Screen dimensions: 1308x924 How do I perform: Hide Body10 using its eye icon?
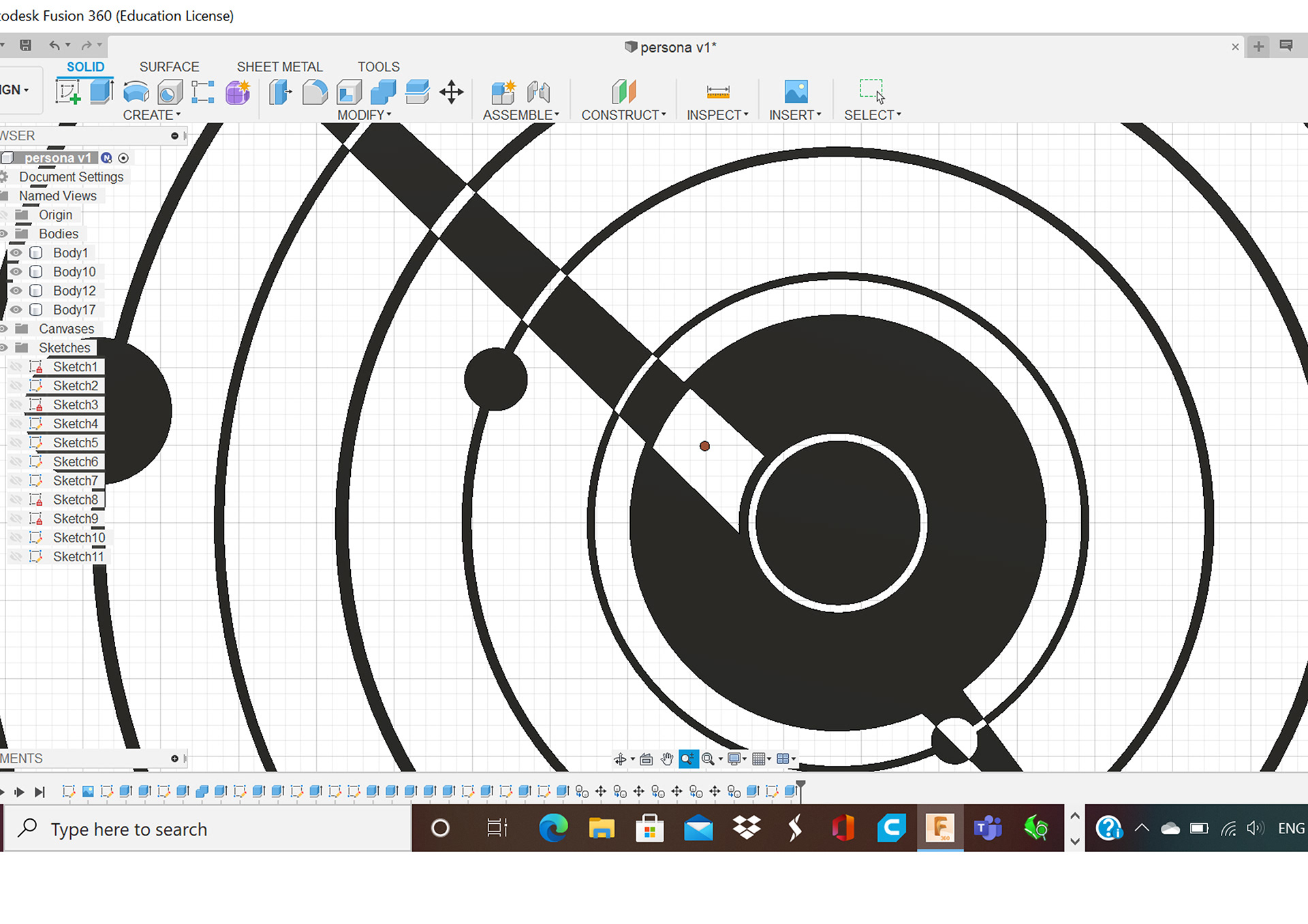pyautogui.click(x=16, y=272)
